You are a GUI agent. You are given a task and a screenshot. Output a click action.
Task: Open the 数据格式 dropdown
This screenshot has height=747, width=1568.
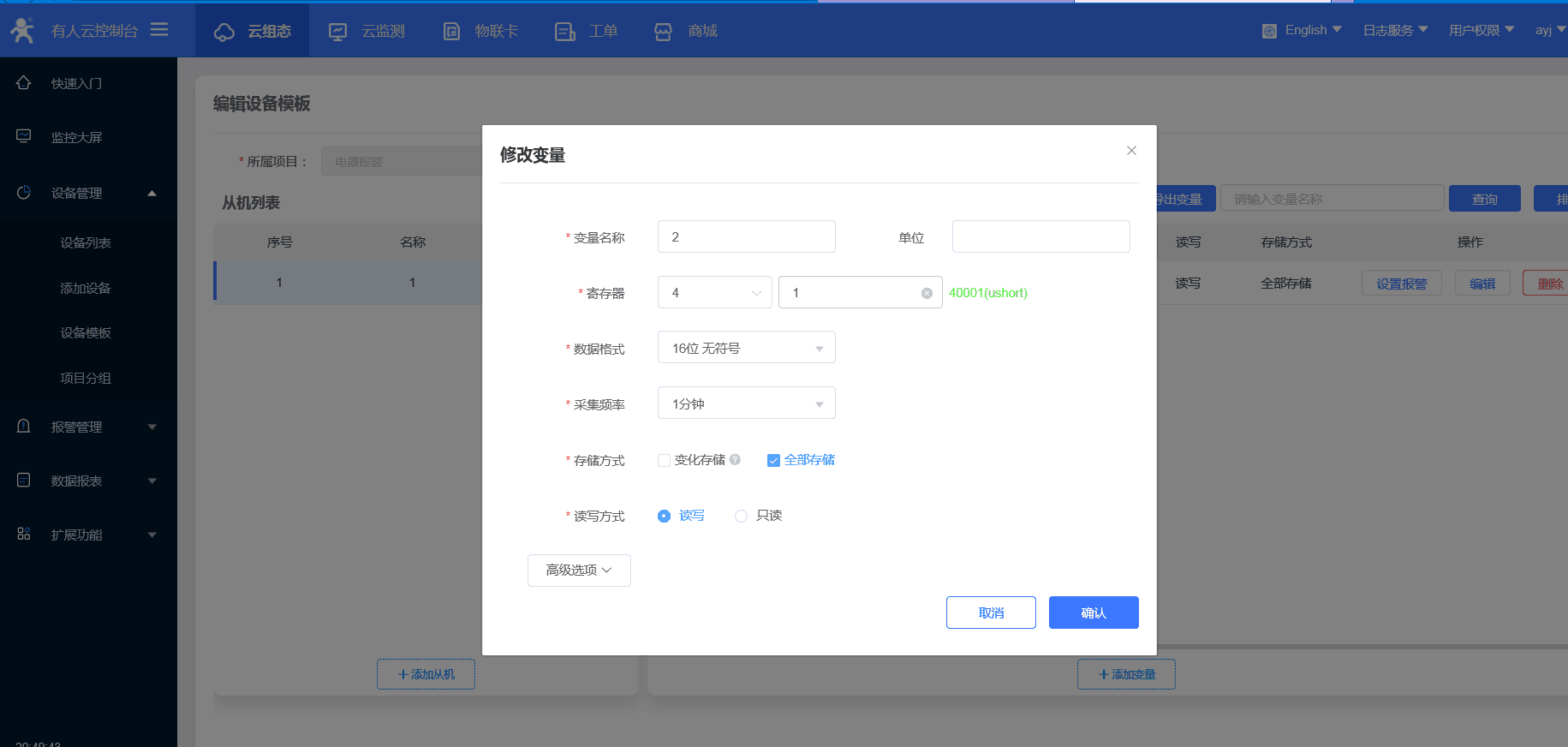point(746,348)
